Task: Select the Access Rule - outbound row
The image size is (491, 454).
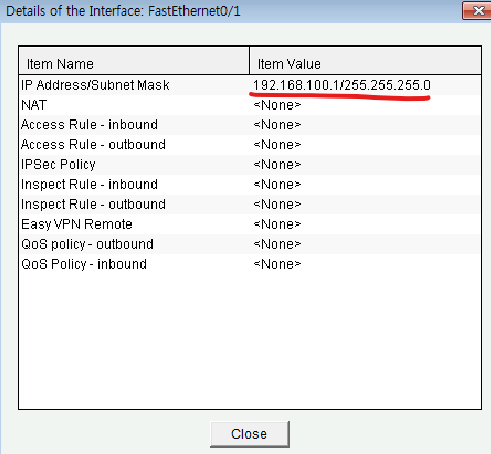Action: click(x=250, y=145)
